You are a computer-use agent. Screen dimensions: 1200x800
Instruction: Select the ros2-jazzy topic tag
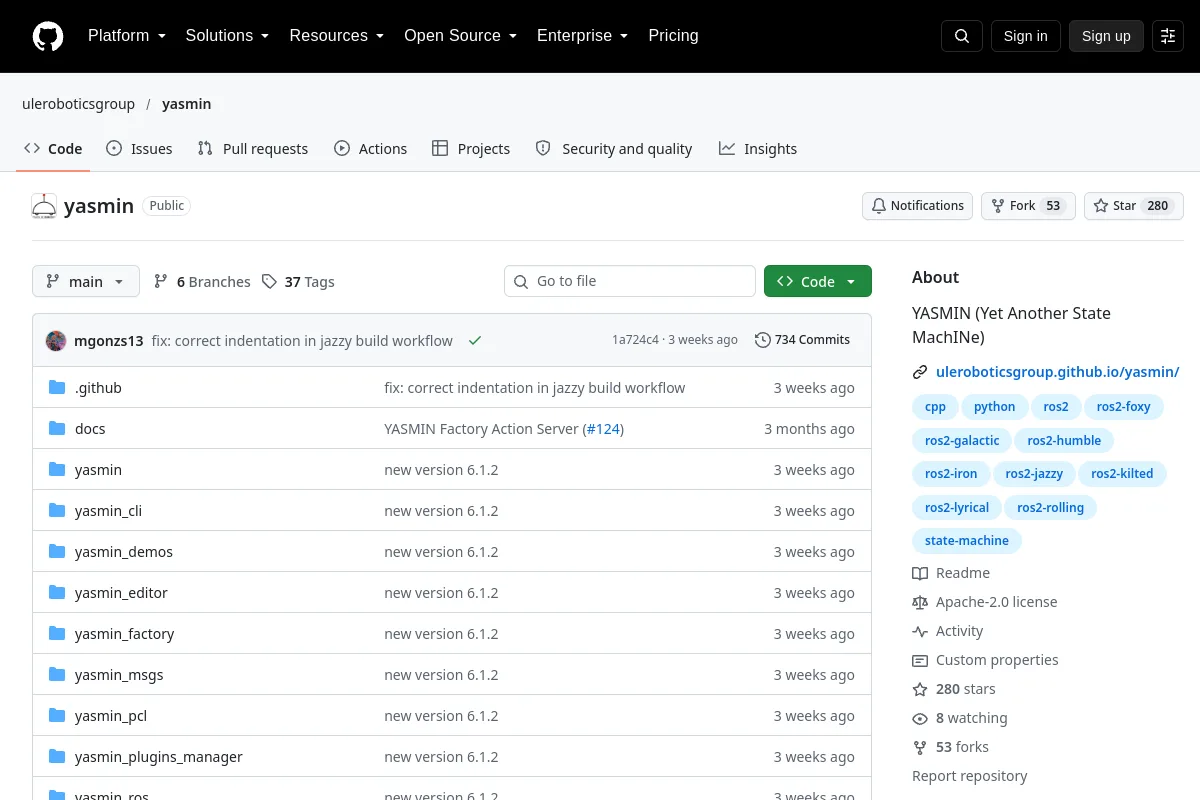coord(1034,474)
